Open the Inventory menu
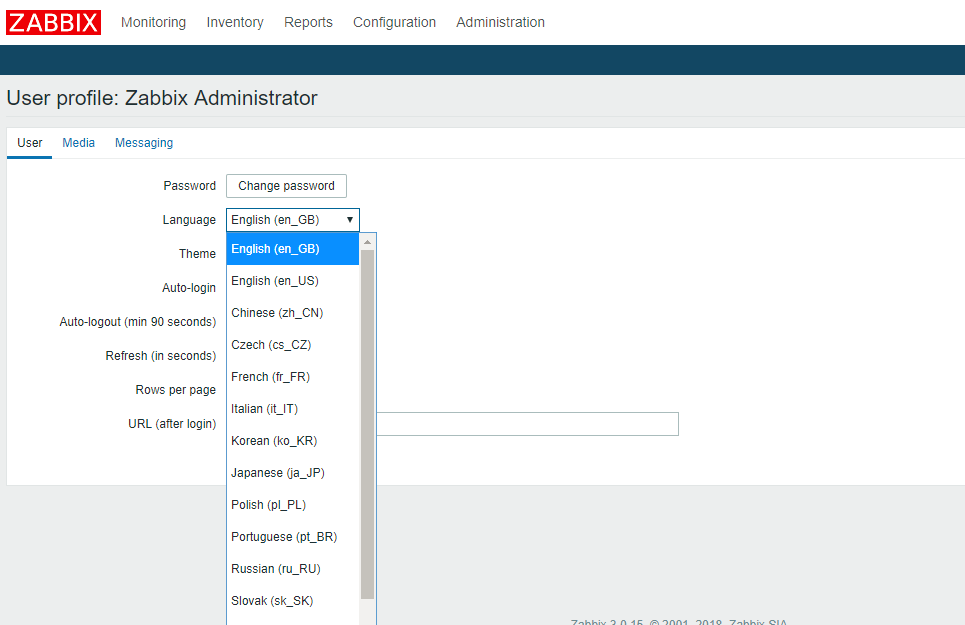This screenshot has height=625, width=965. pyautogui.click(x=235, y=22)
